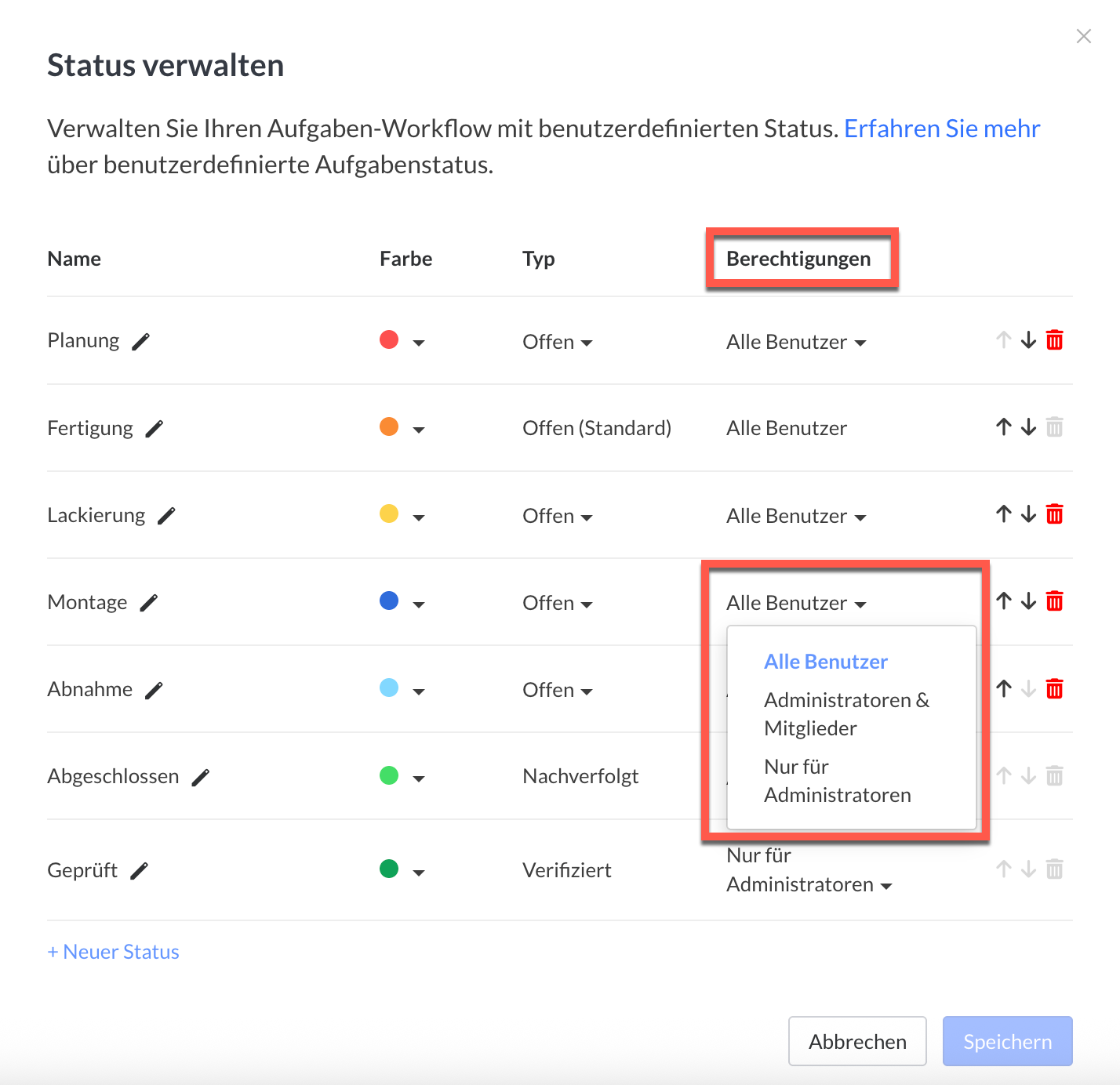Open 'Erfahren Sie mehr' link
The width and height of the screenshot is (1120, 1085).
[x=942, y=129]
